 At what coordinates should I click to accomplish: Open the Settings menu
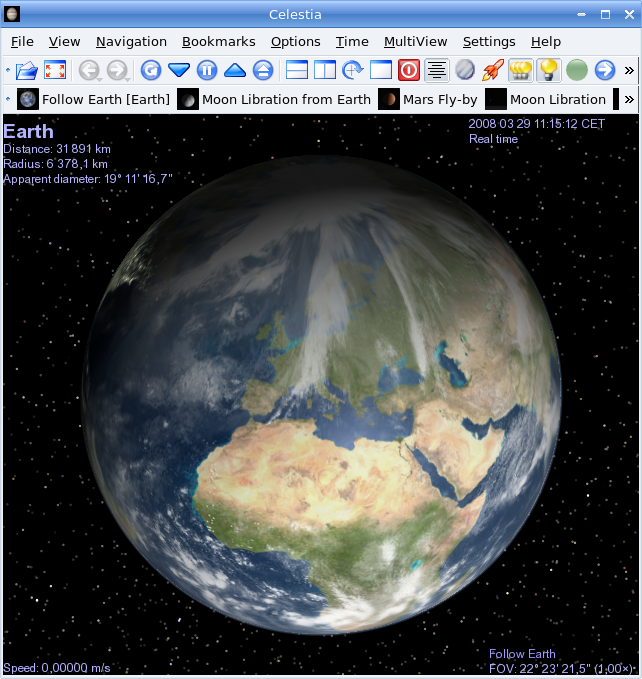(489, 42)
